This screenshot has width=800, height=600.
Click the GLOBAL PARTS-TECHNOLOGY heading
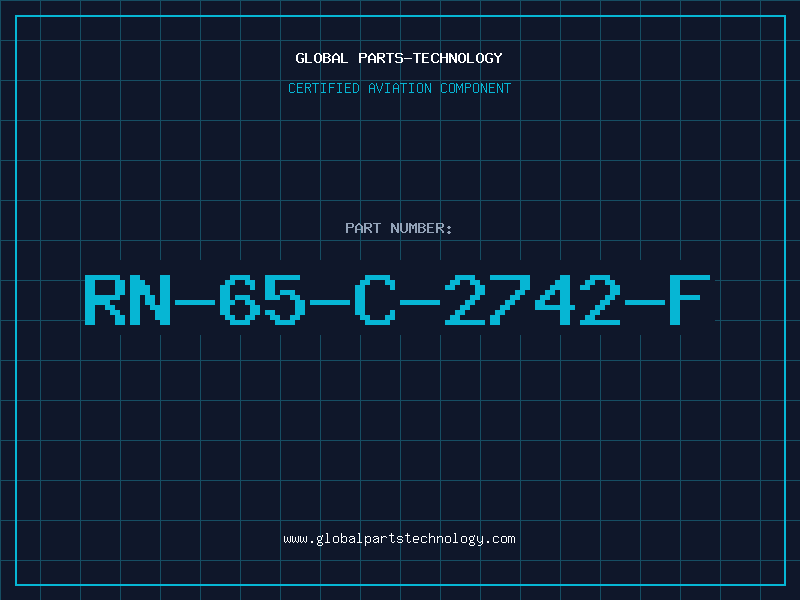tap(399, 58)
